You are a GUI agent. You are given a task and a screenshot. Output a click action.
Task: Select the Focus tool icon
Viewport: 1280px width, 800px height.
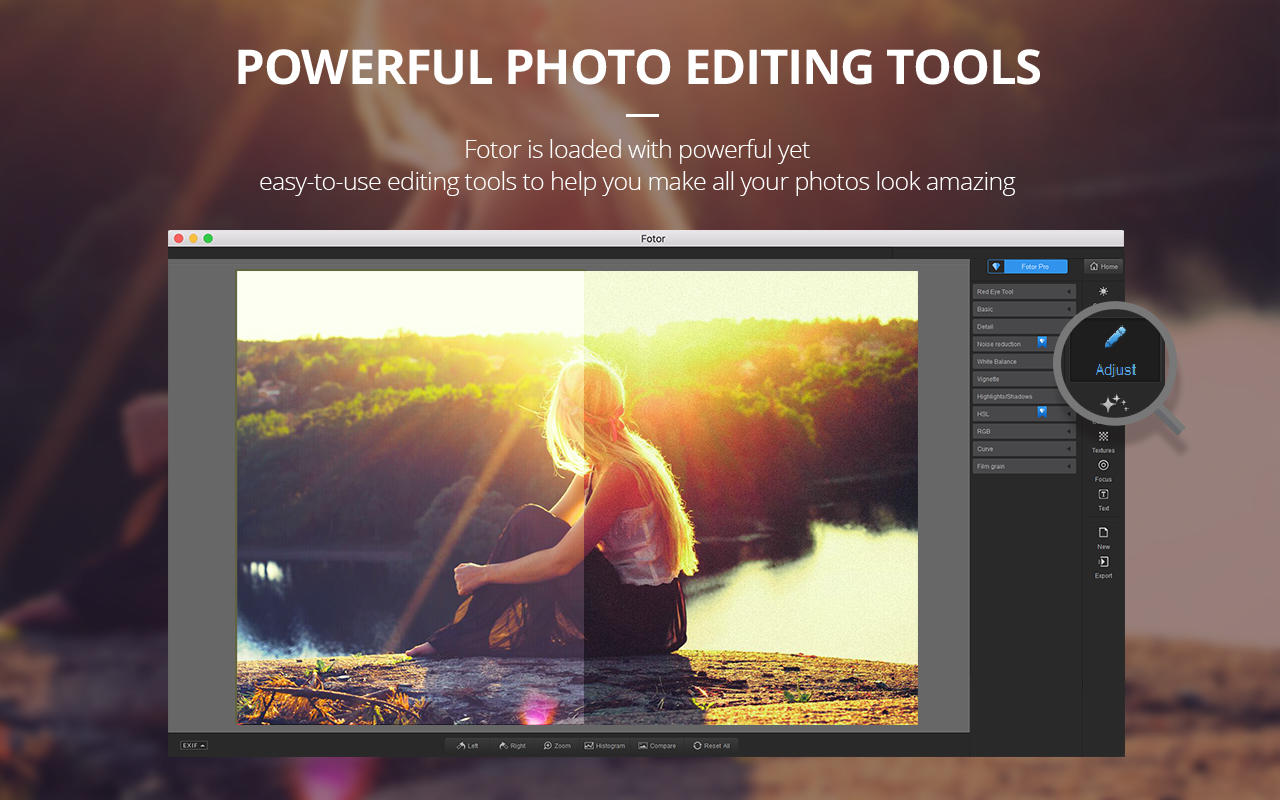pyautogui.click(x=1103, y=466)
